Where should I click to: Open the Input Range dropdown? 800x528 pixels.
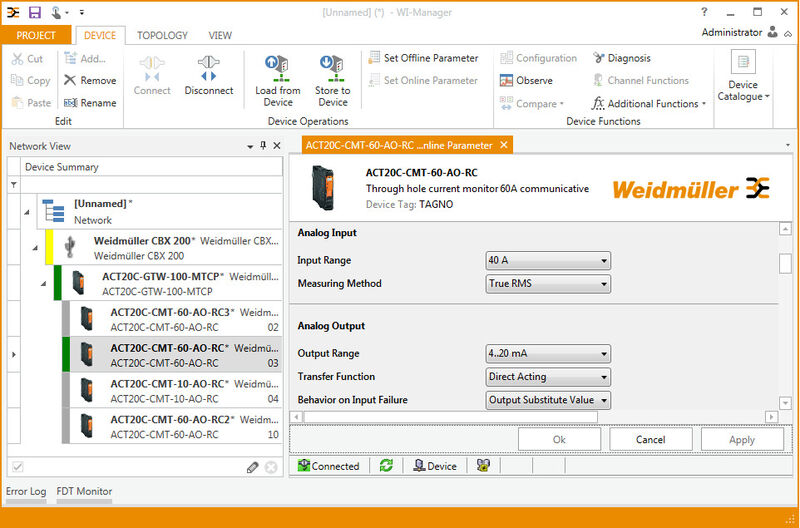pyautogui.click(x=547, y=261)
